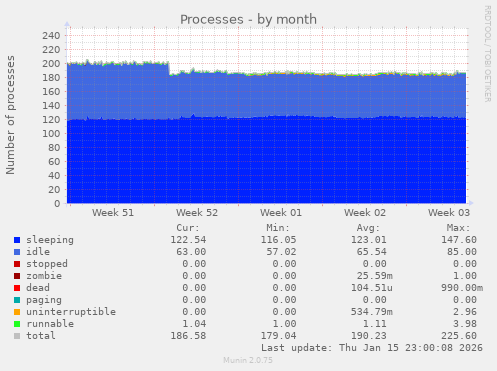This screenshot has width=497, height=371.
Task: Click the stopped legend color swatch
Action: point(17,264)
